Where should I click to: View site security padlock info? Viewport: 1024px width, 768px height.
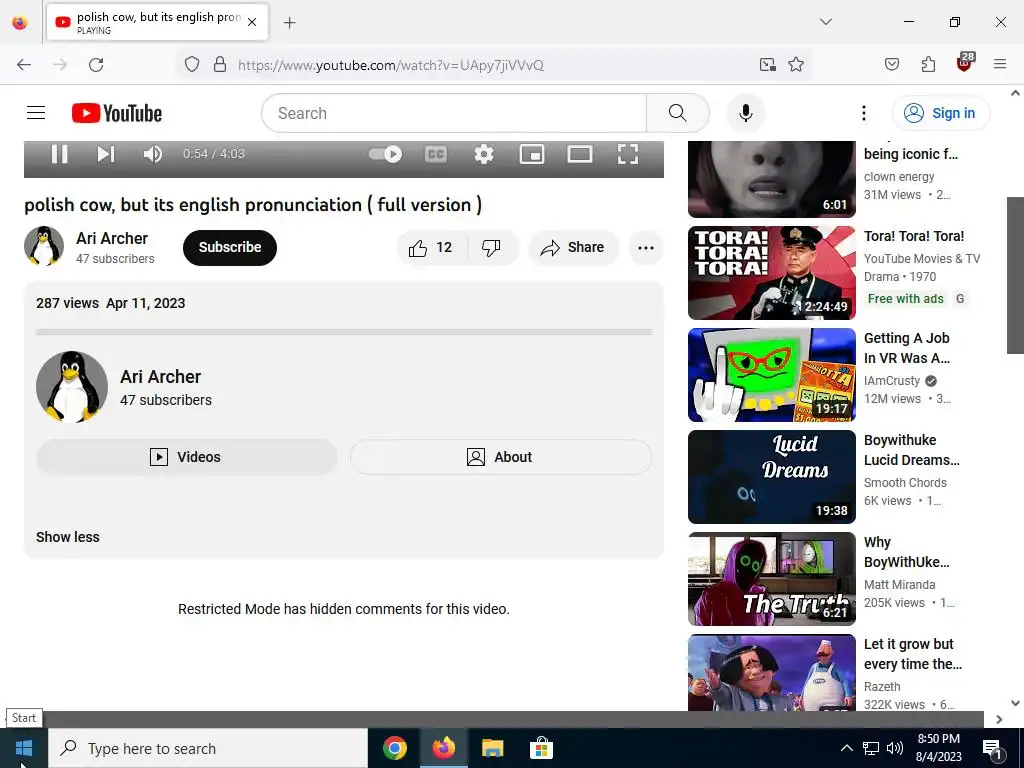tap(220, 65)
